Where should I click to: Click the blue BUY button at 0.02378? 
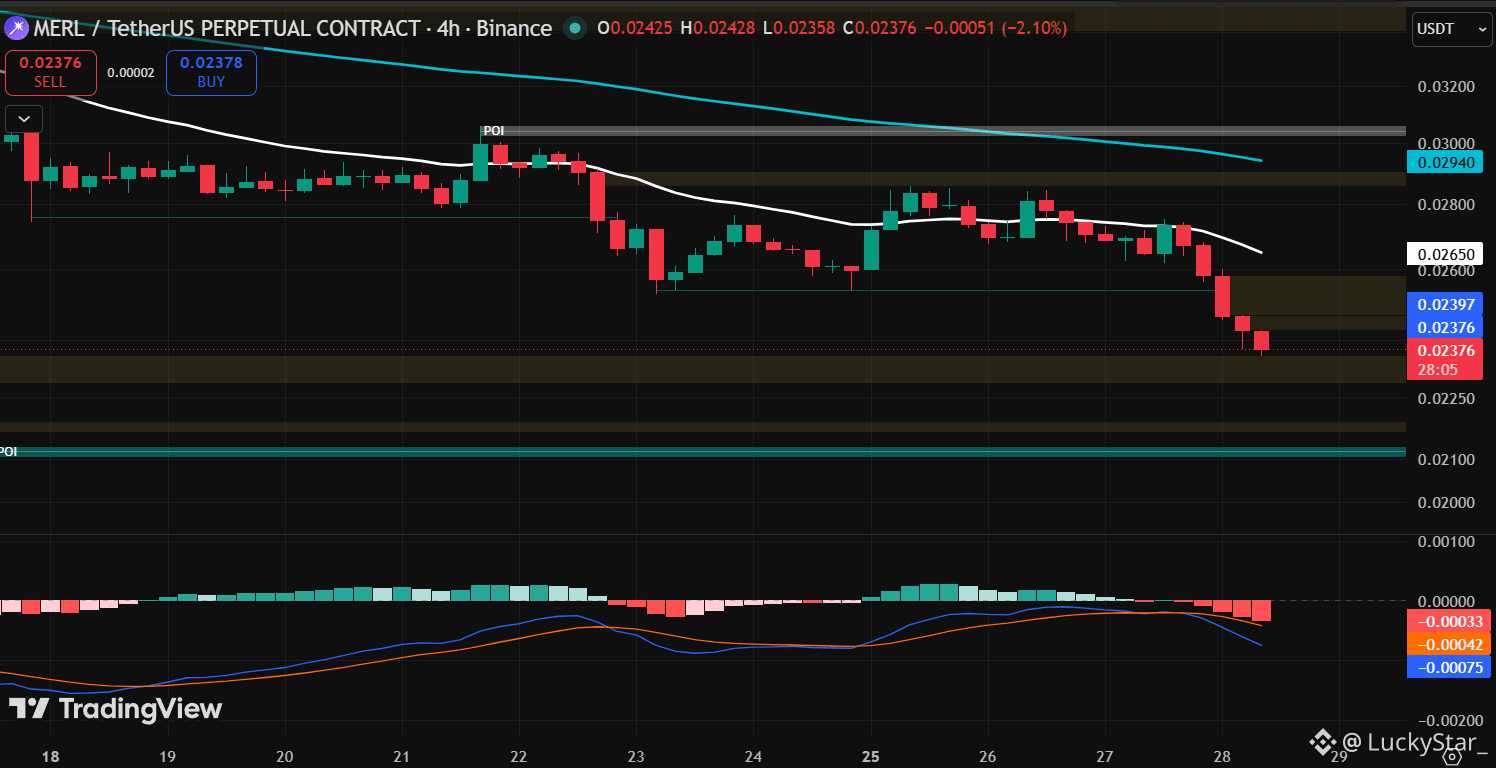coord(211,73)
